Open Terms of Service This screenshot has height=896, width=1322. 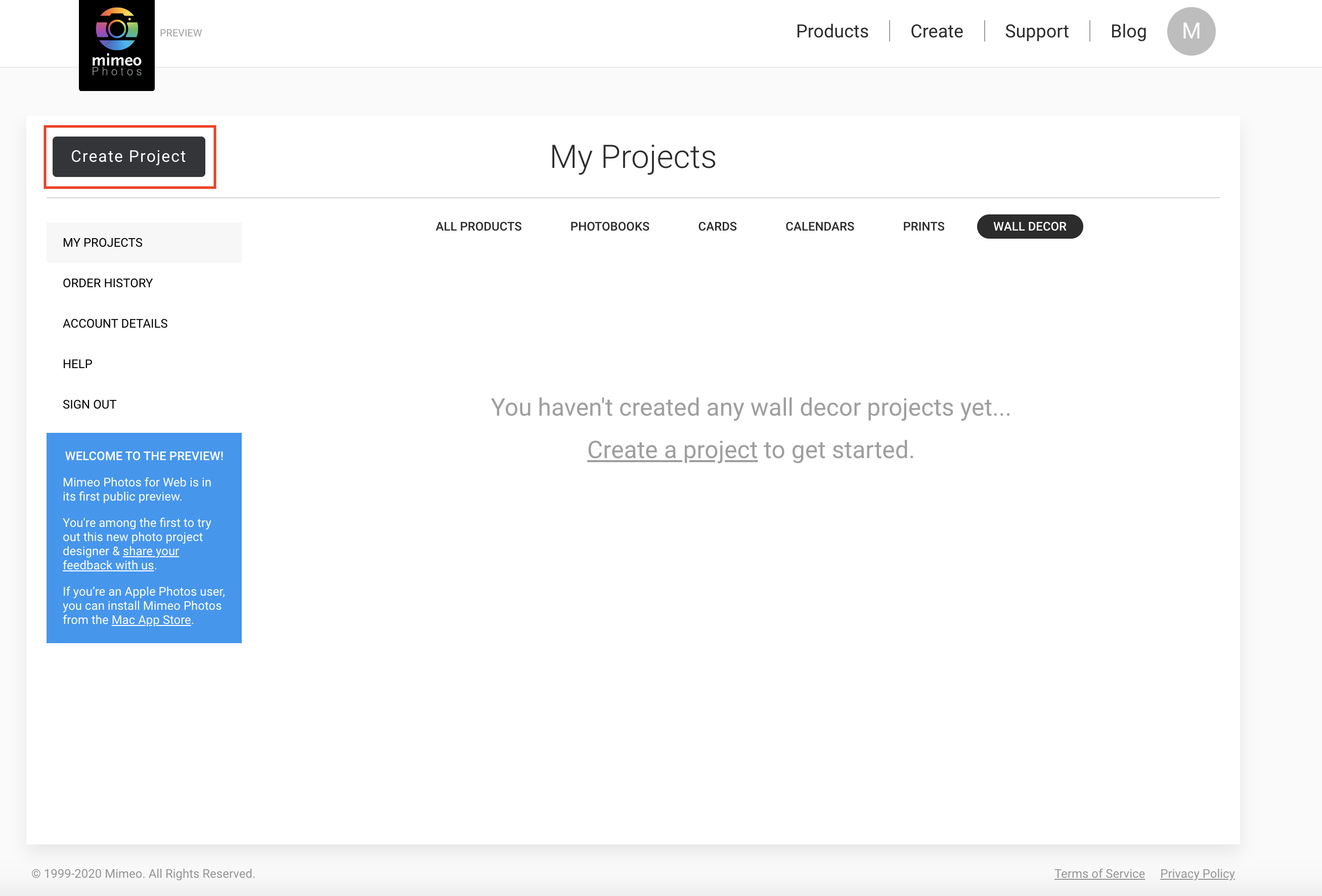[x=1099, y=873]
